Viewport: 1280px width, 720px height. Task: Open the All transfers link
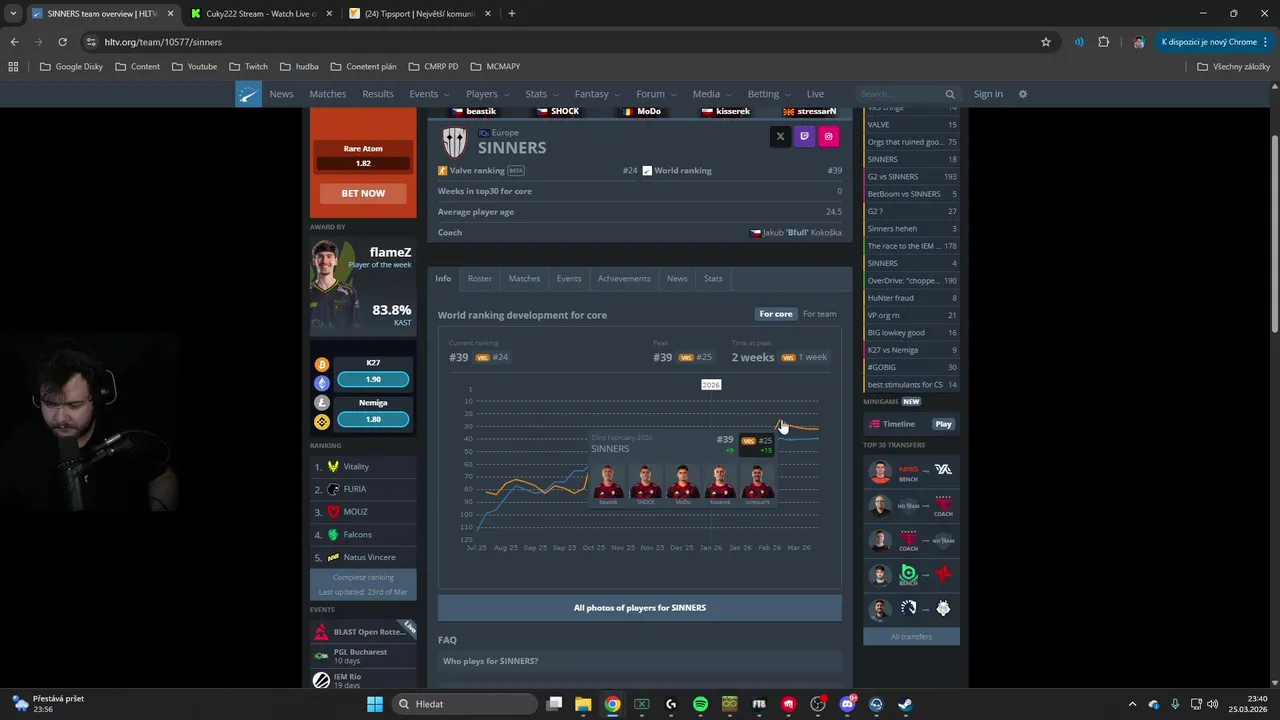[911, 636]
